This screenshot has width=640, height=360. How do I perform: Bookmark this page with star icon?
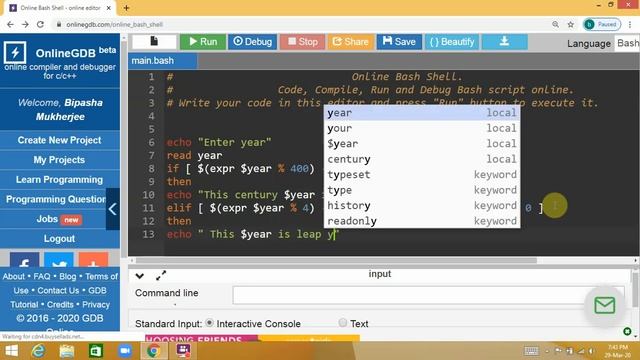[571, 24]
